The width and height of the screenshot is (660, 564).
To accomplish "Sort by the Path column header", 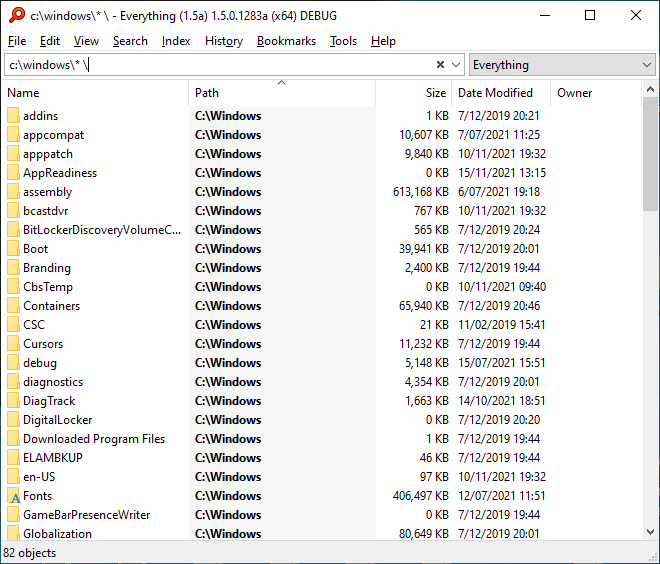I will tap(282, 93).
